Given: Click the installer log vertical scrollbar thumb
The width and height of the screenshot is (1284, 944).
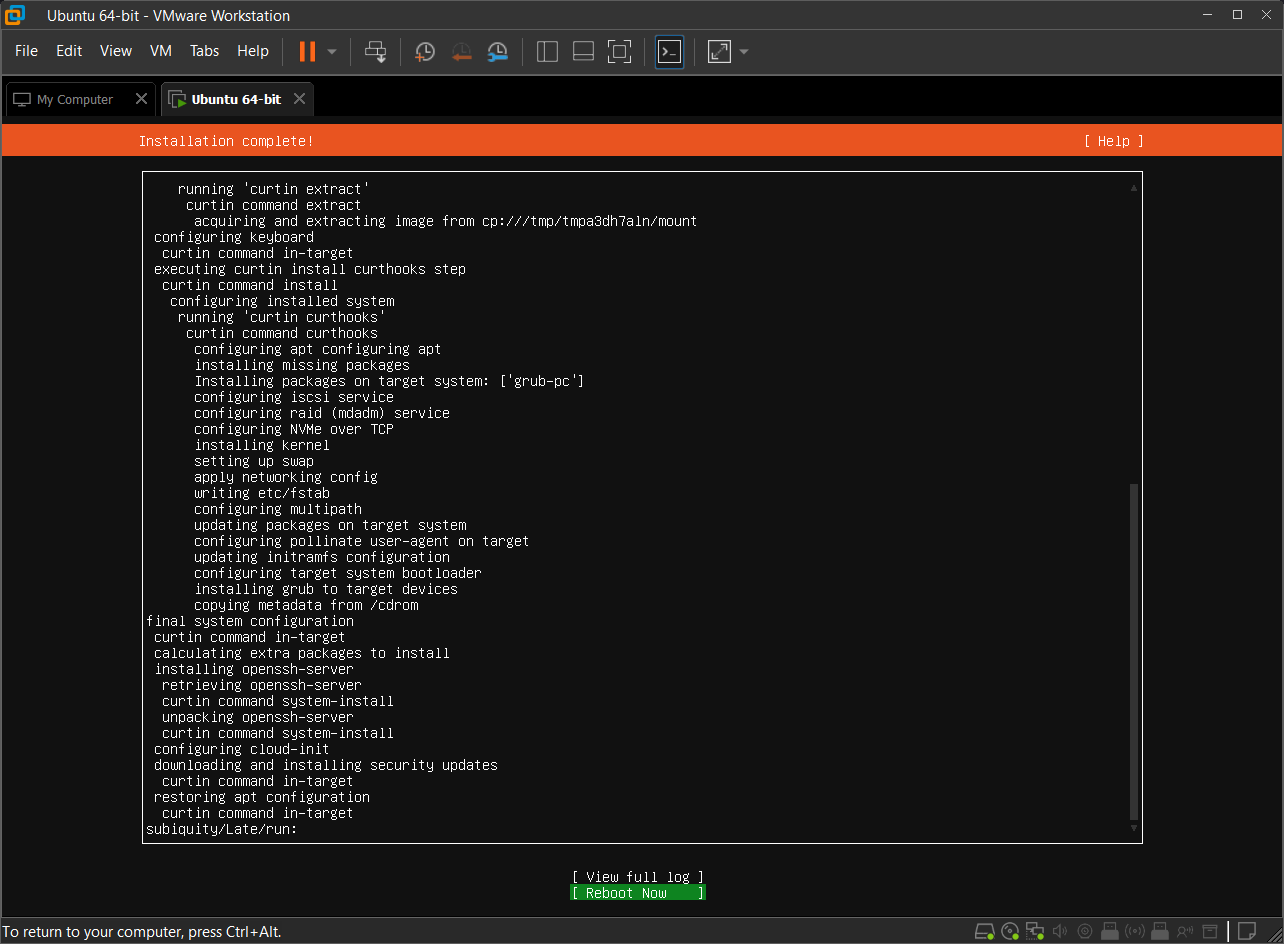Looking at the screenshot, I should click(1133, 650).
